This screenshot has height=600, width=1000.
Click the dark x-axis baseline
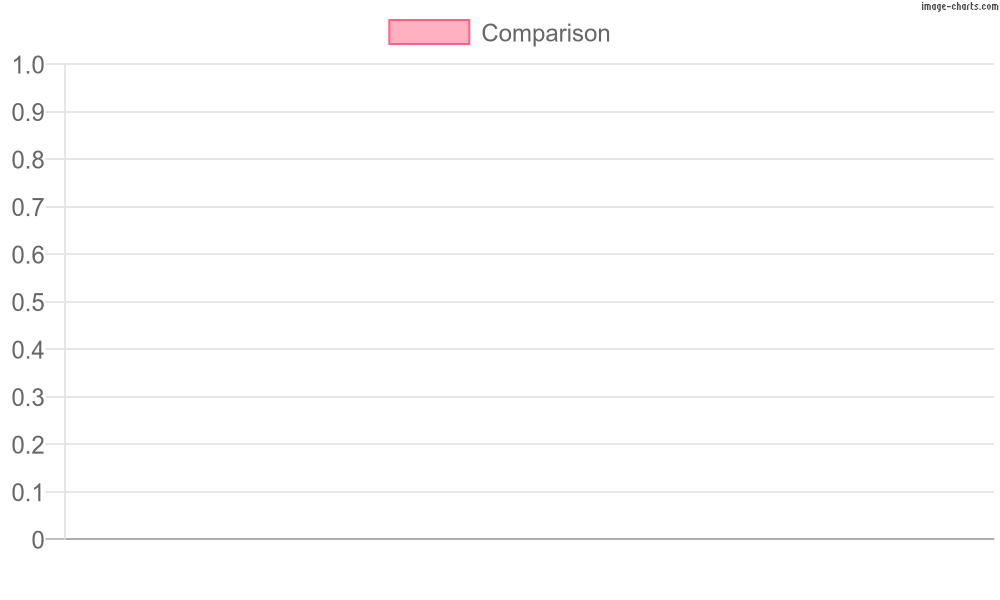(x=529, y=539)
